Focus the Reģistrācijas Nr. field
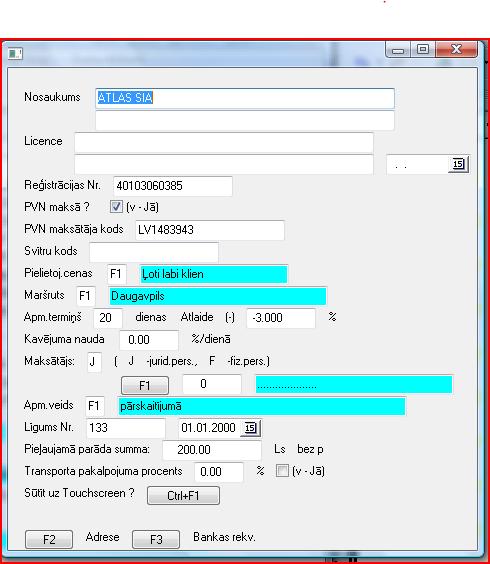The image size is (490, 564). pyautogui.click(x=173, y=186)
